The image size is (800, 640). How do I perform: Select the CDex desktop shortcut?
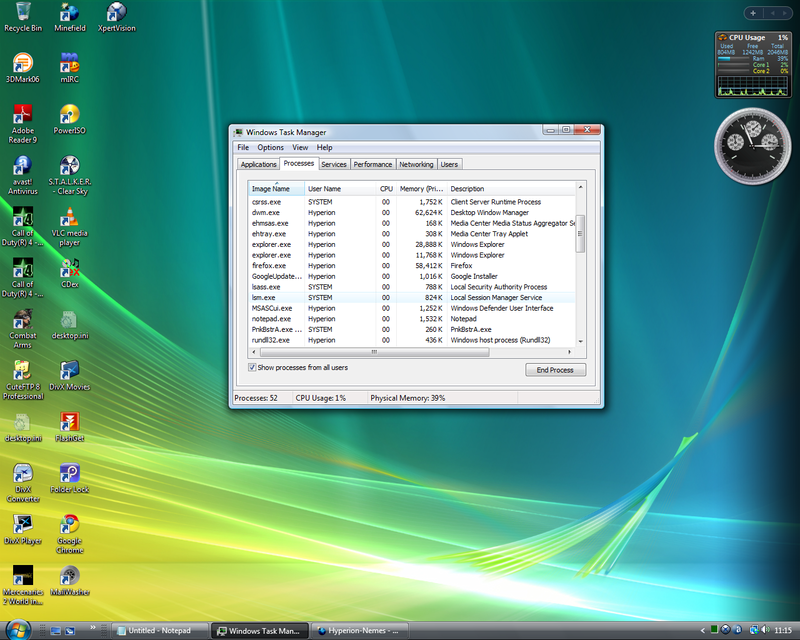tap(70, 274)
